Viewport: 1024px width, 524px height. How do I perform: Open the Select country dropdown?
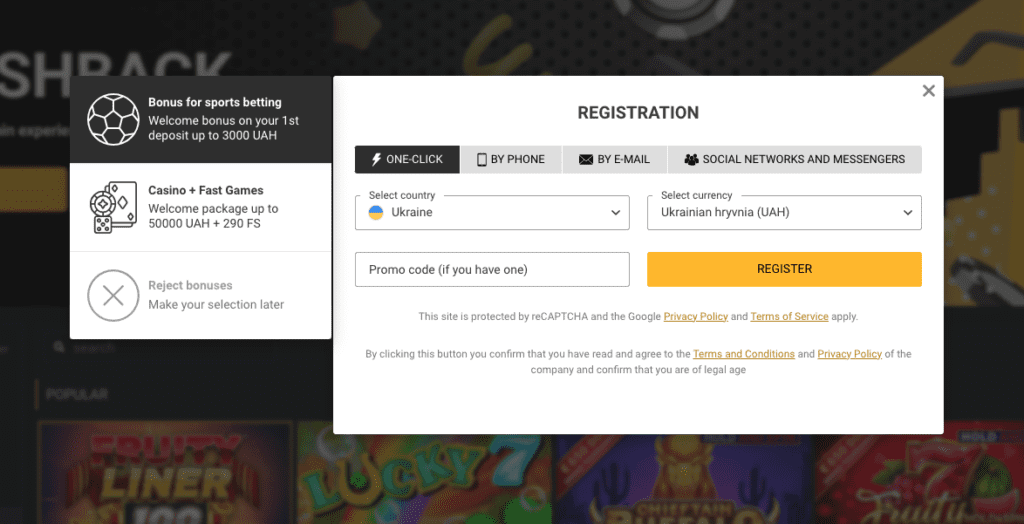[492, 212]
